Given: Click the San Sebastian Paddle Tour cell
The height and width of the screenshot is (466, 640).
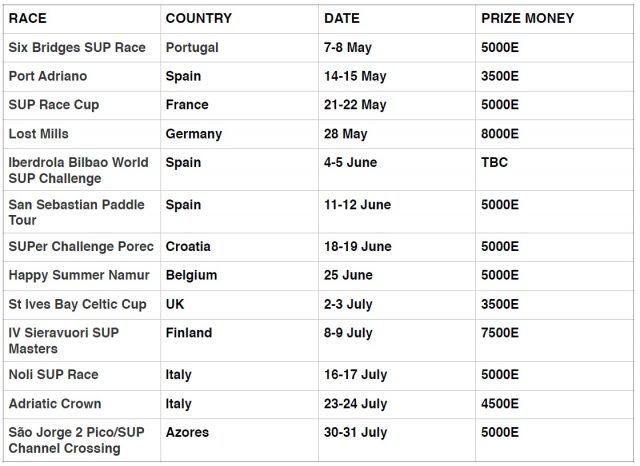Looking at the screenshot, I should coord(76,212).
